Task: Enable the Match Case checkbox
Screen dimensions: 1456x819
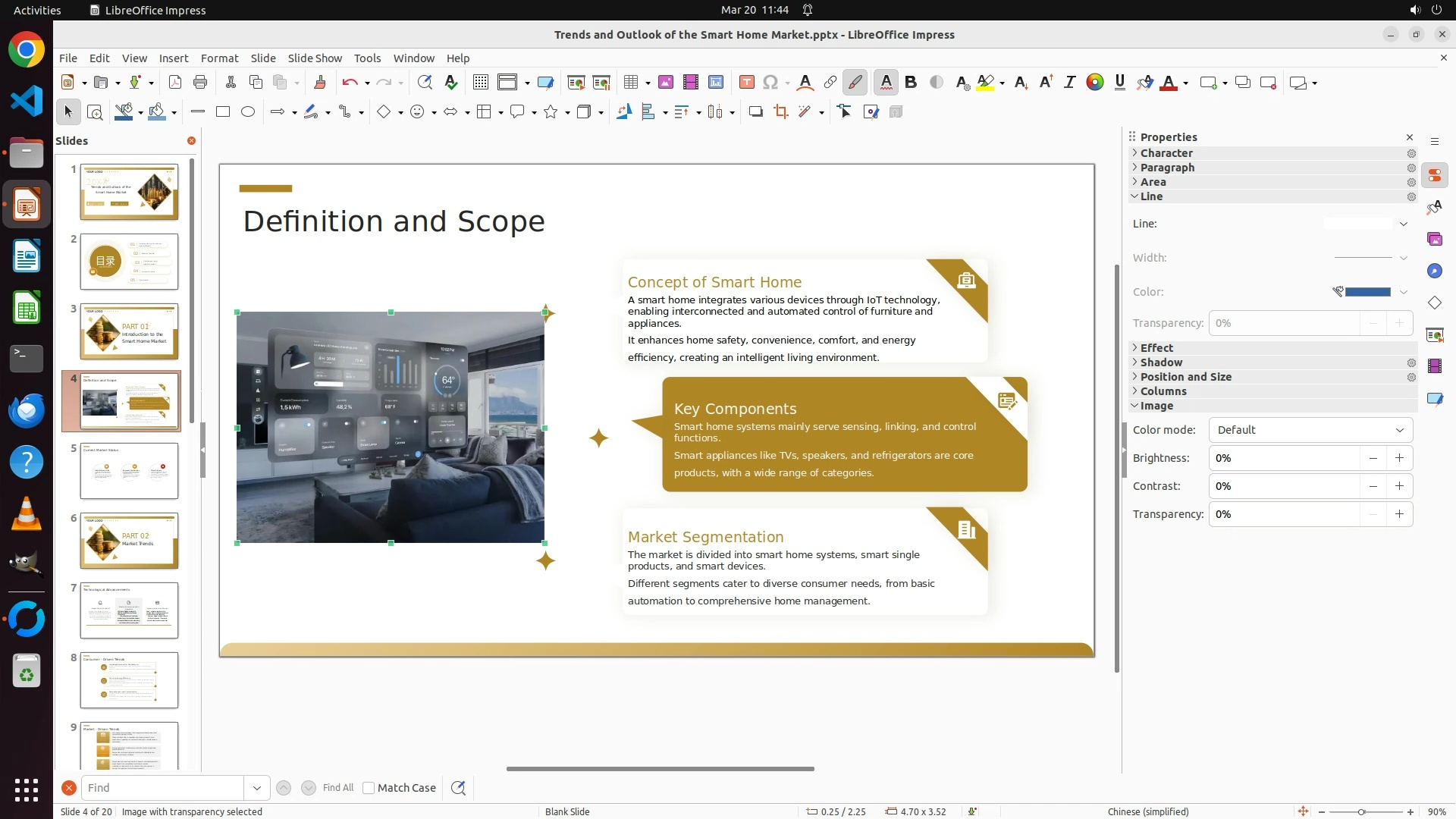Action: pyautogui.click(x=369, y=788)
